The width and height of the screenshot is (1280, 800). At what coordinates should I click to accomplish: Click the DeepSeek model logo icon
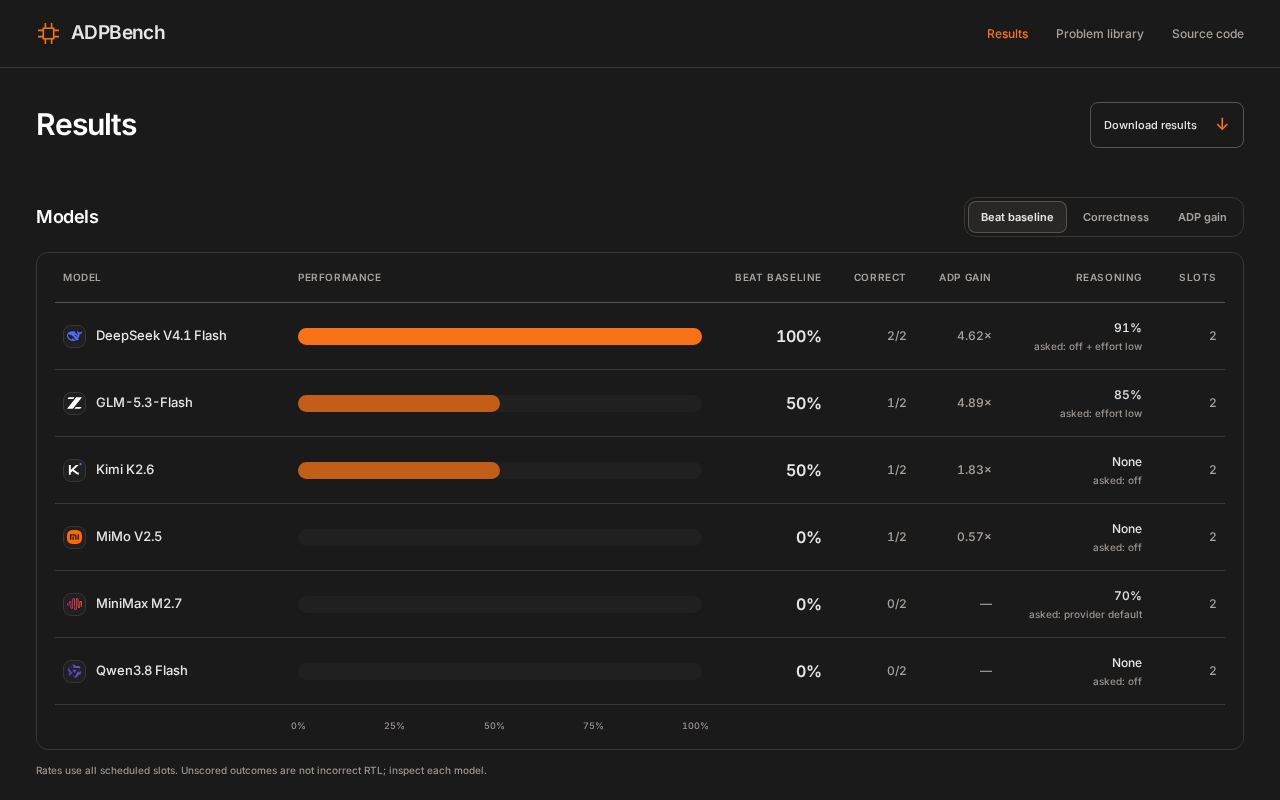point(74,336)
